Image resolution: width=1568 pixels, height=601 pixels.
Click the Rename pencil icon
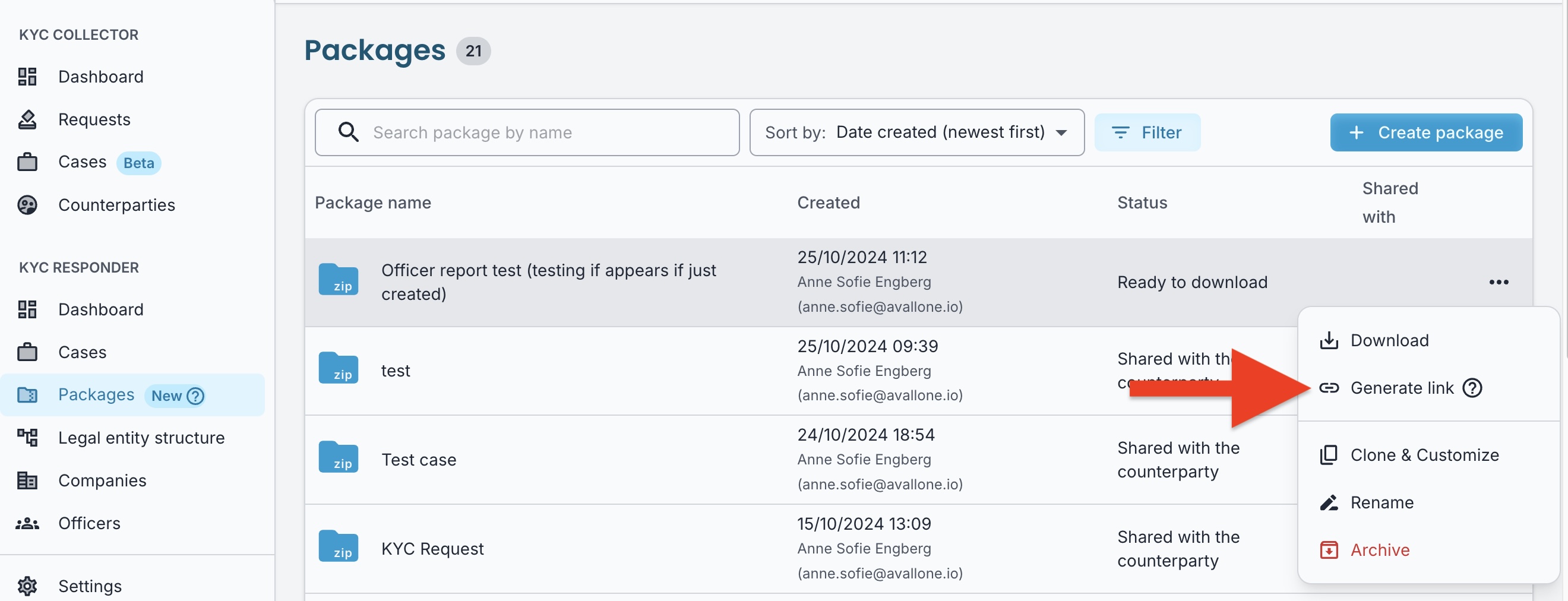click(1329, 502)
